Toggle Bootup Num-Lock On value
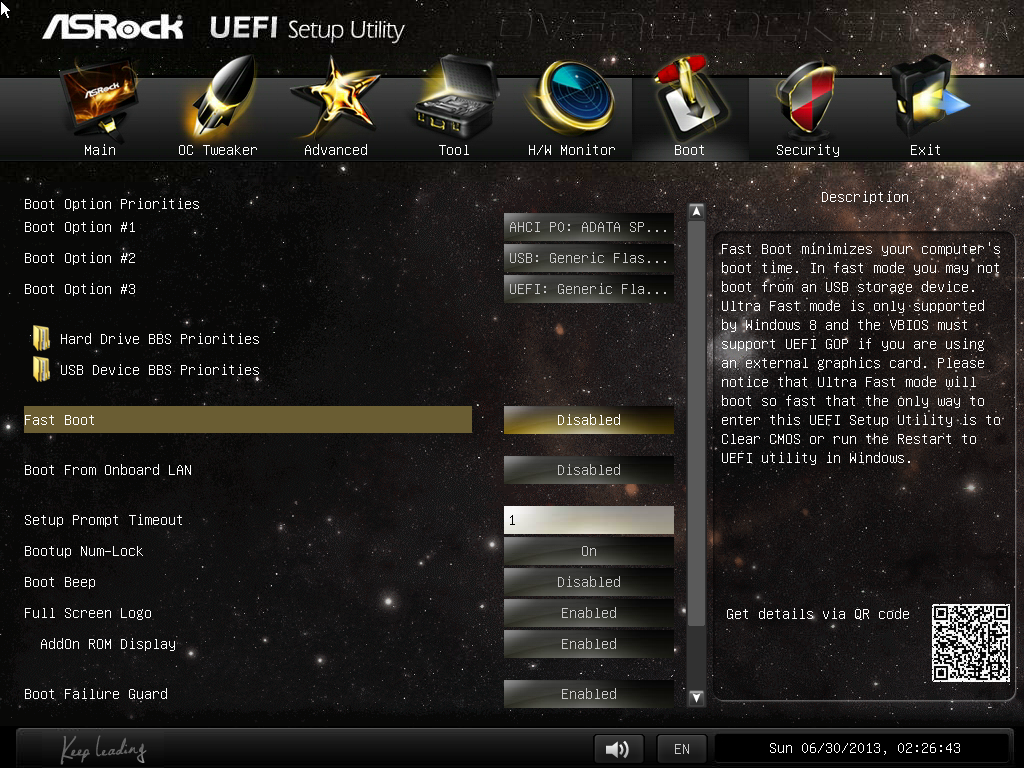Image resolution: width=1024 pixels, height=768 pixels. pos(588,551)
